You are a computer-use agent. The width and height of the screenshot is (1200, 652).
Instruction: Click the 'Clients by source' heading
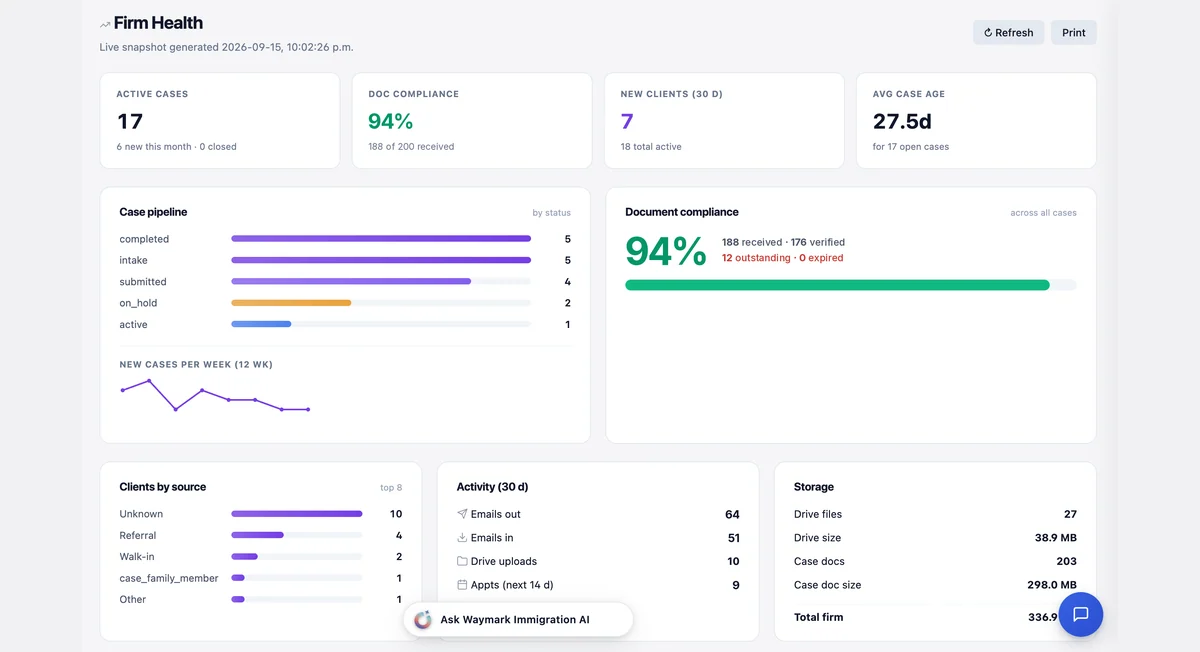click(x=163, y=487)
